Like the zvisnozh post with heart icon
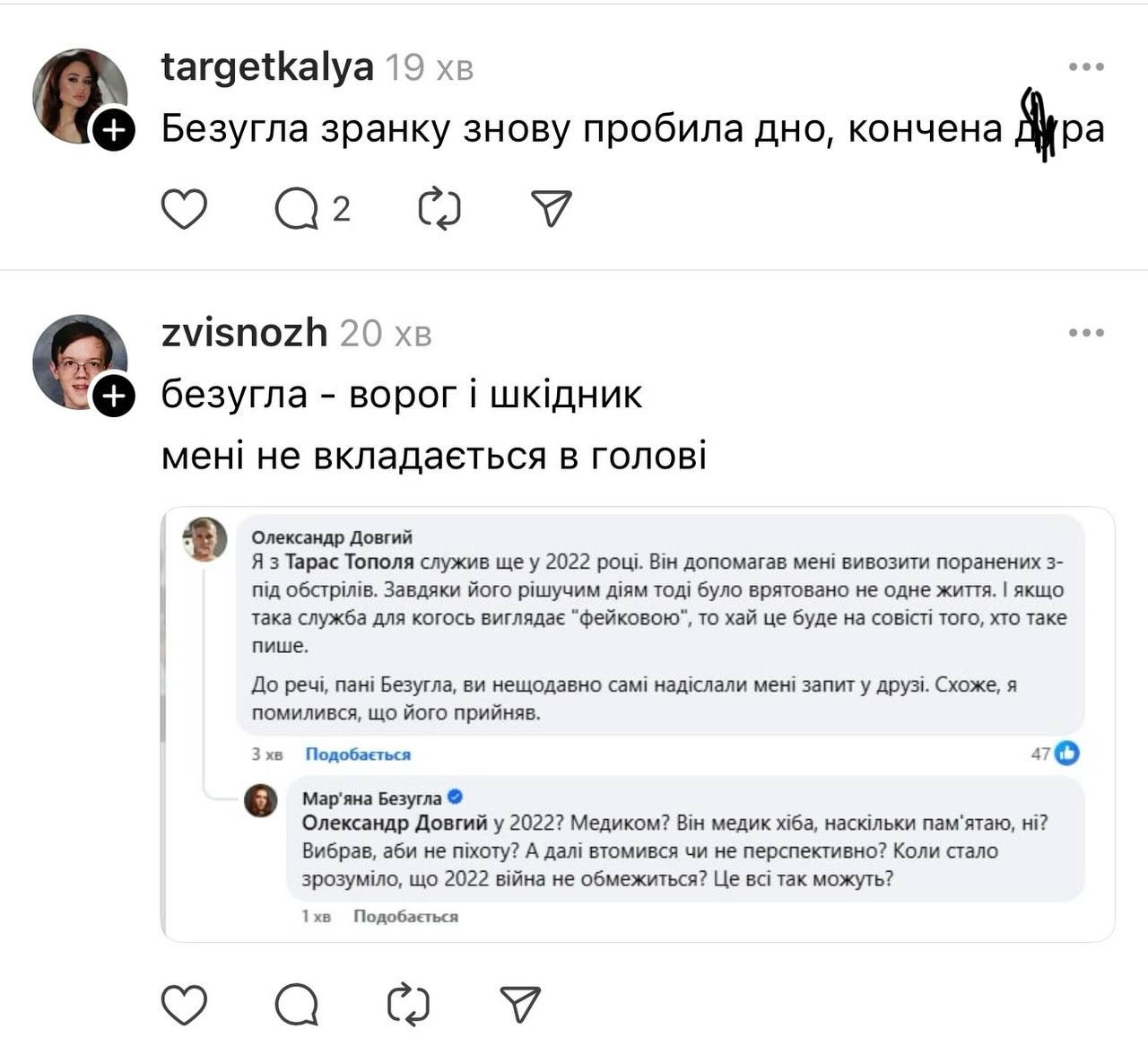The width and height of the screenshot is (1148, 1055). [184, 1004]
